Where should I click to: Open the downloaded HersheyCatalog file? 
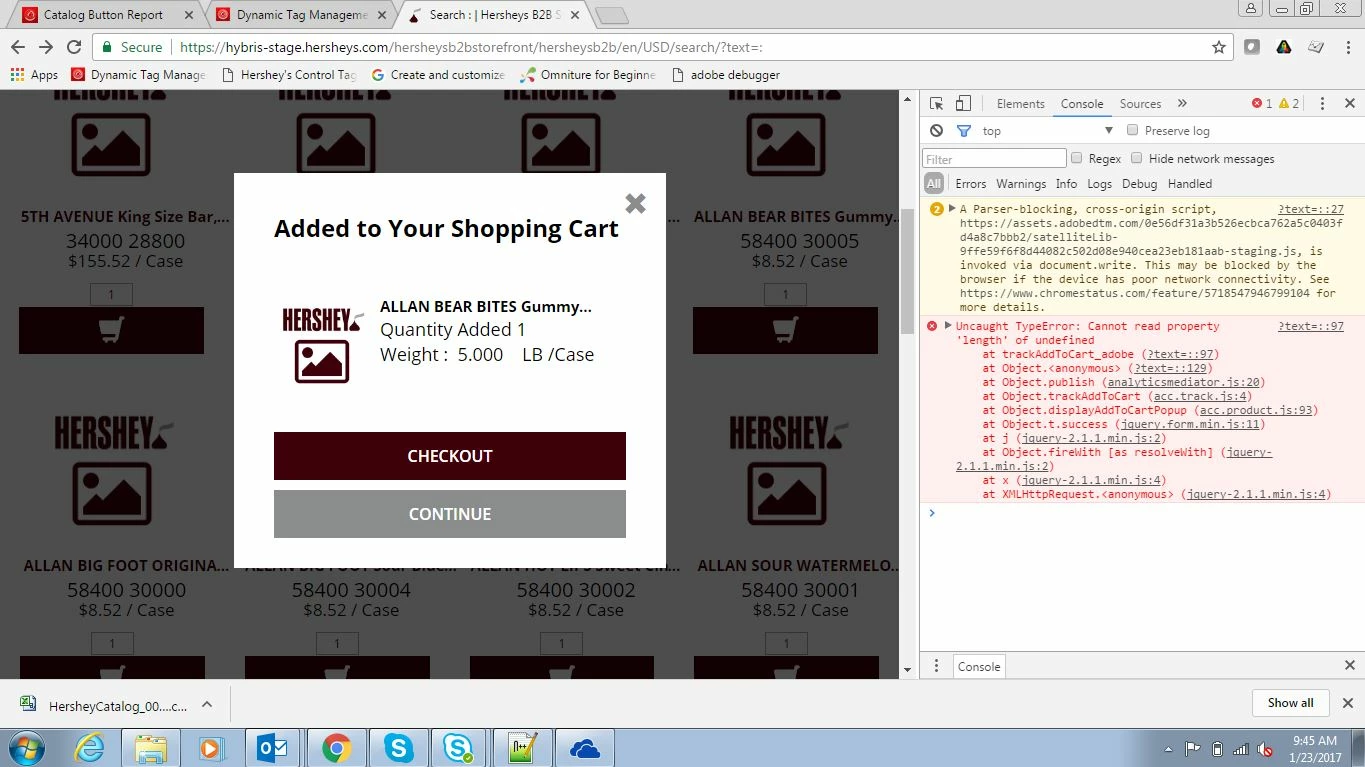(105, 705)
